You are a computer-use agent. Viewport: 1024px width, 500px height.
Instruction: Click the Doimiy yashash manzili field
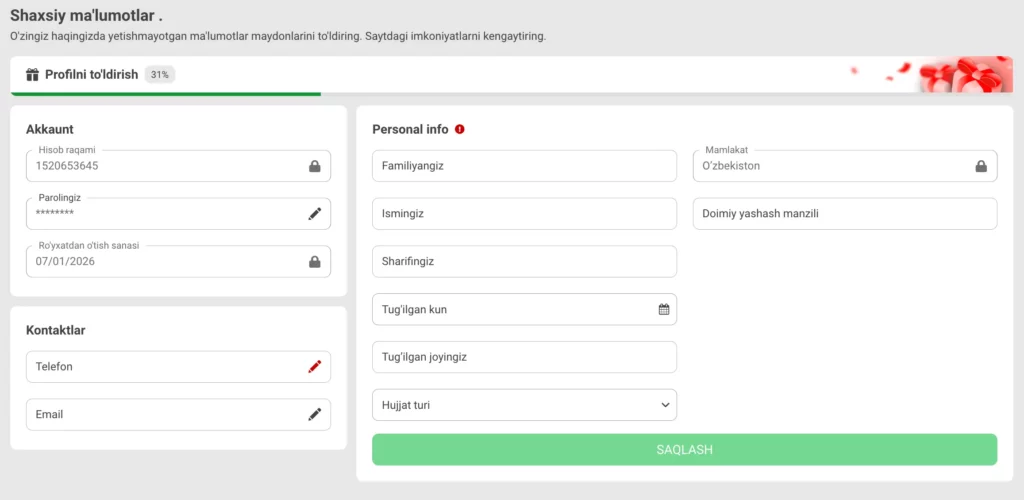[845, 214]
